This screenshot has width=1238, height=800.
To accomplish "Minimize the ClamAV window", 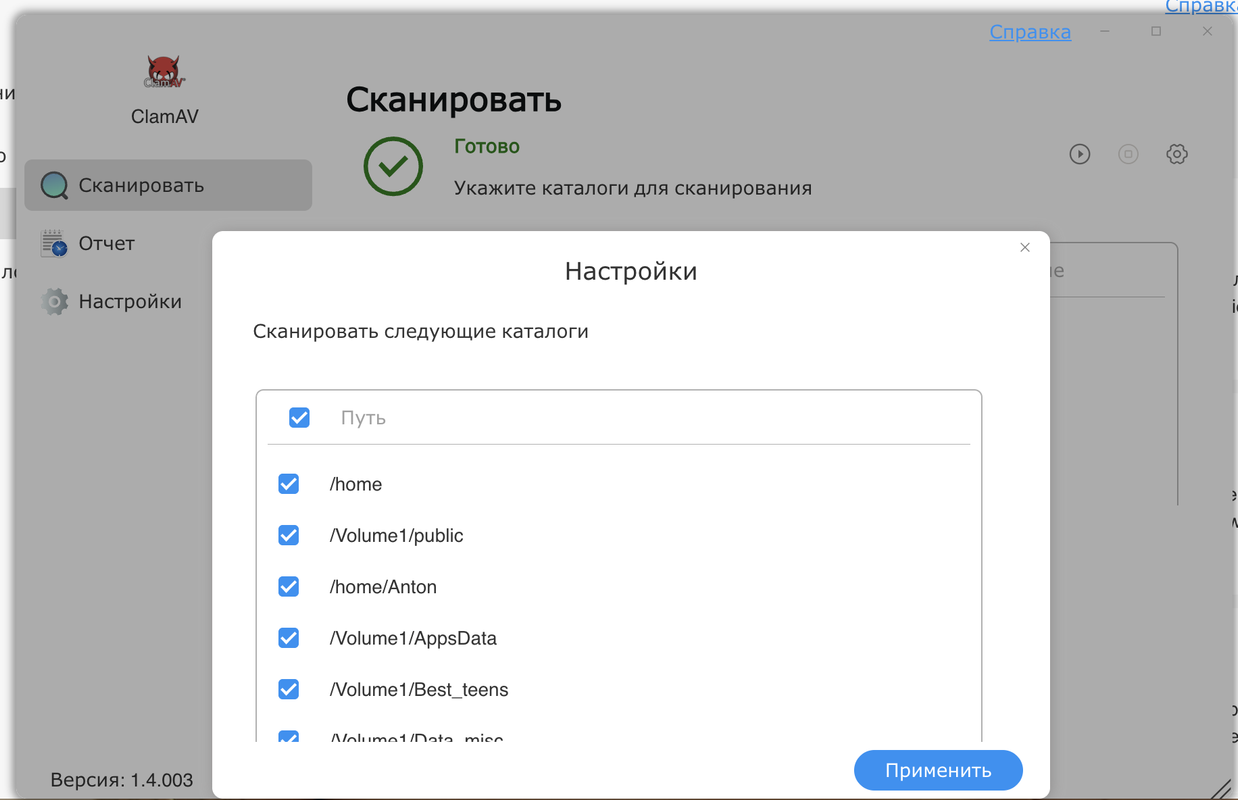I will [x=1106, y=32].
